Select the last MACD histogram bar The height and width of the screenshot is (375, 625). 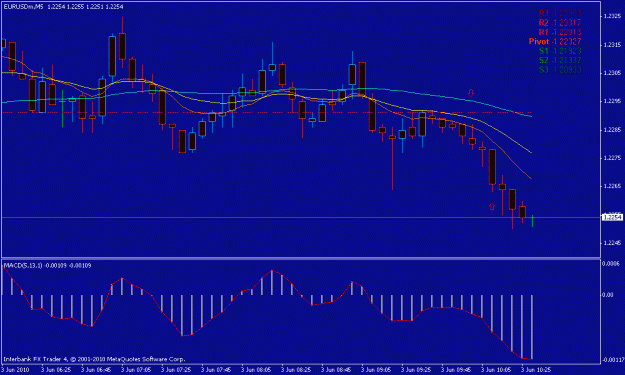click(532, 327)
